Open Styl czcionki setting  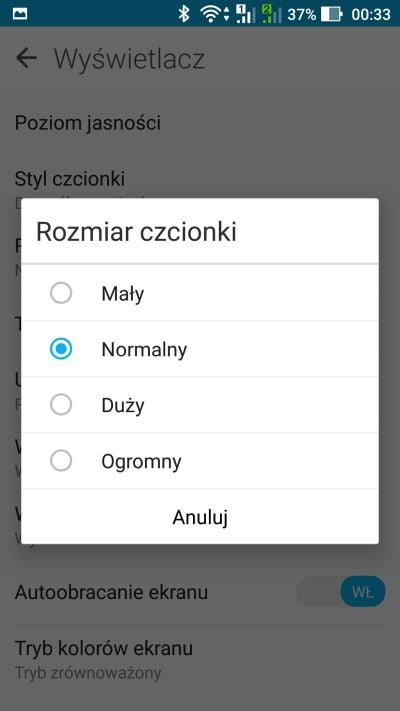point(200,181)
